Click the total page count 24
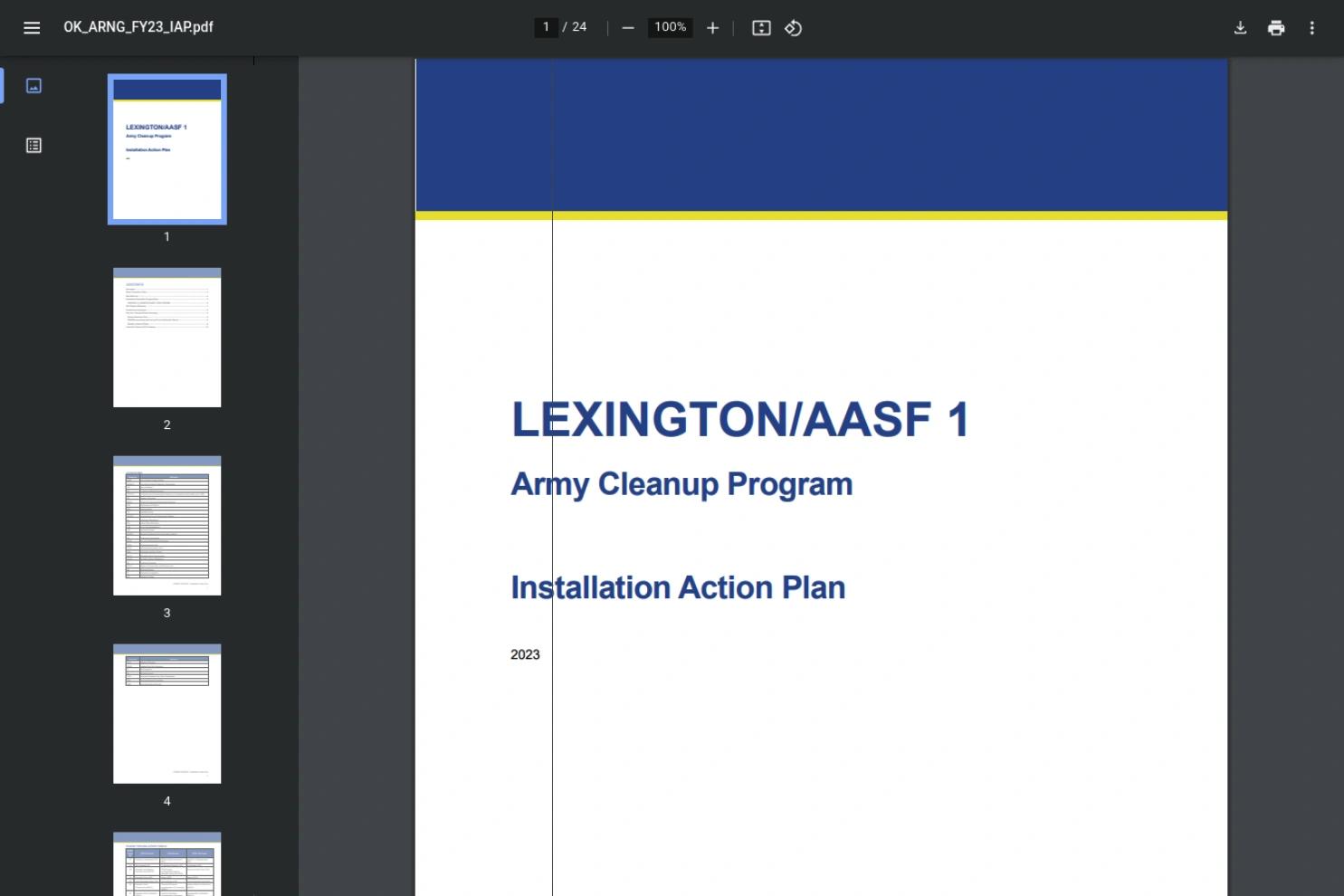 [x=579, y=27]
